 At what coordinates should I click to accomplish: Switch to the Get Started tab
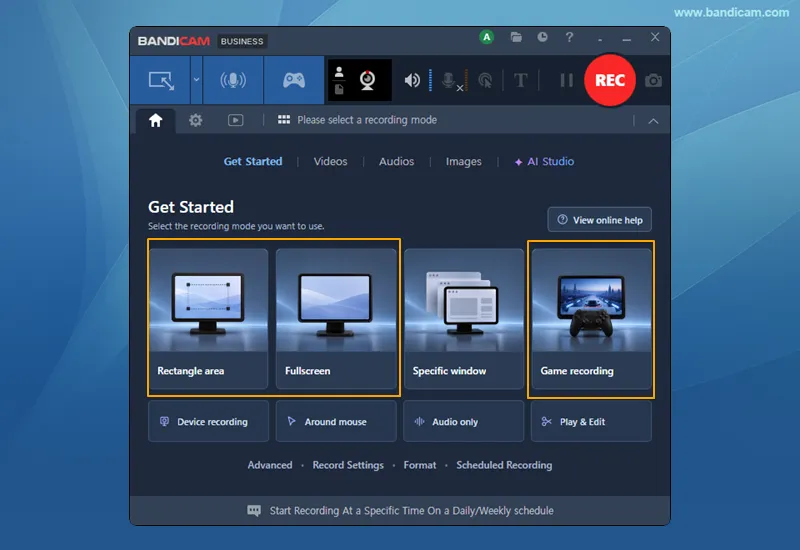[253, 162]
